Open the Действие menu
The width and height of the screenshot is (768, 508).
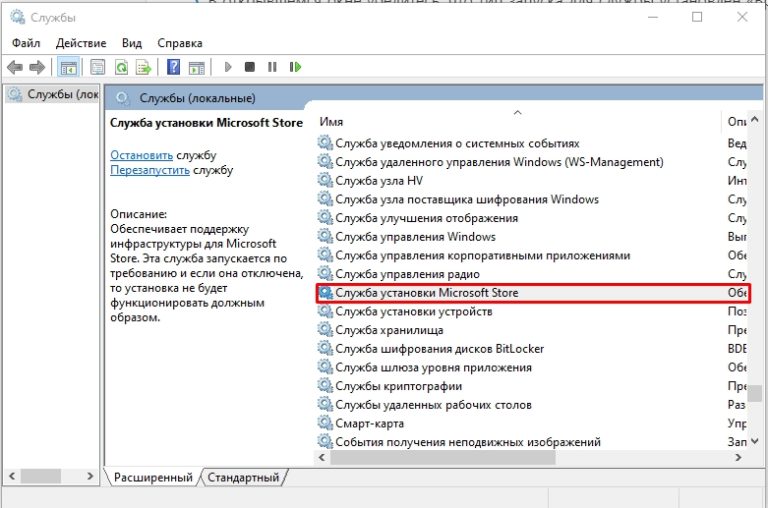click(81, 43)
